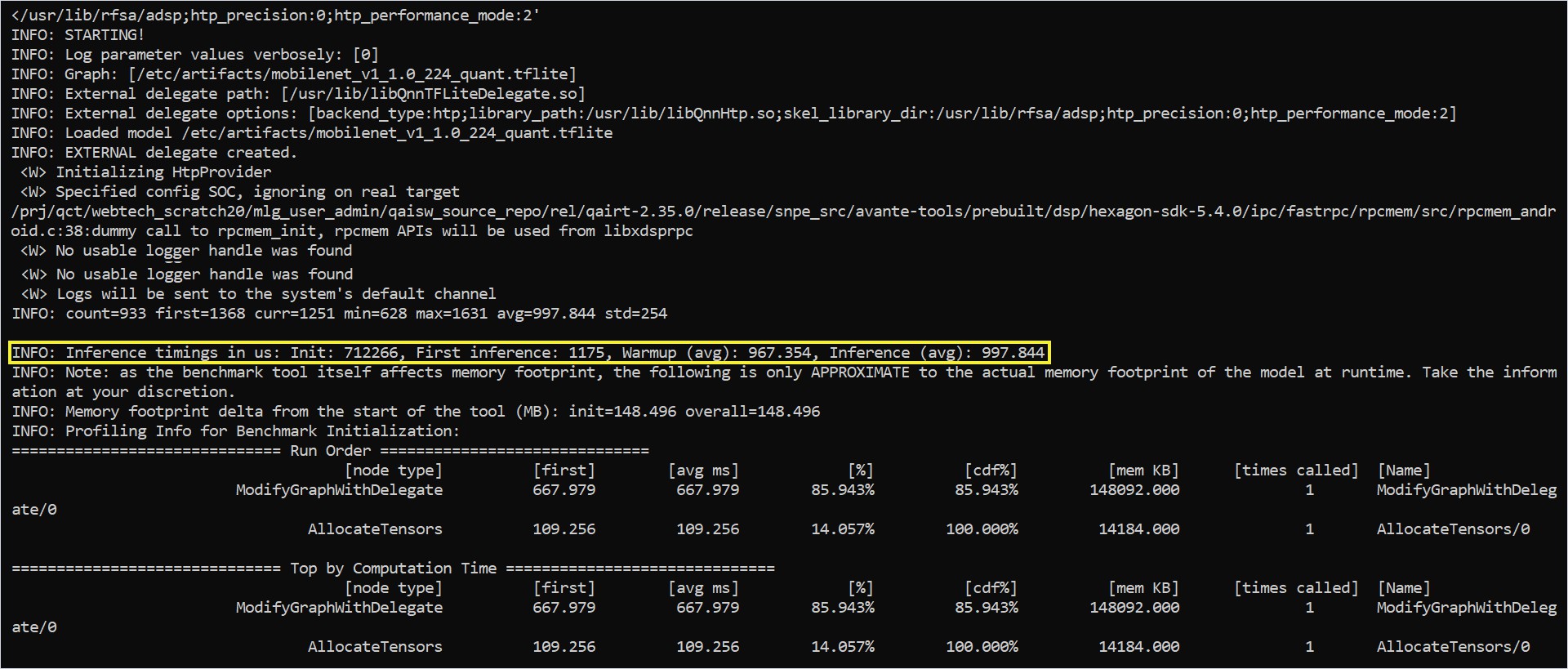This screenshot has width=1568, height=669.
Task: Click the External delegate options line
Action: click(733, 114)
